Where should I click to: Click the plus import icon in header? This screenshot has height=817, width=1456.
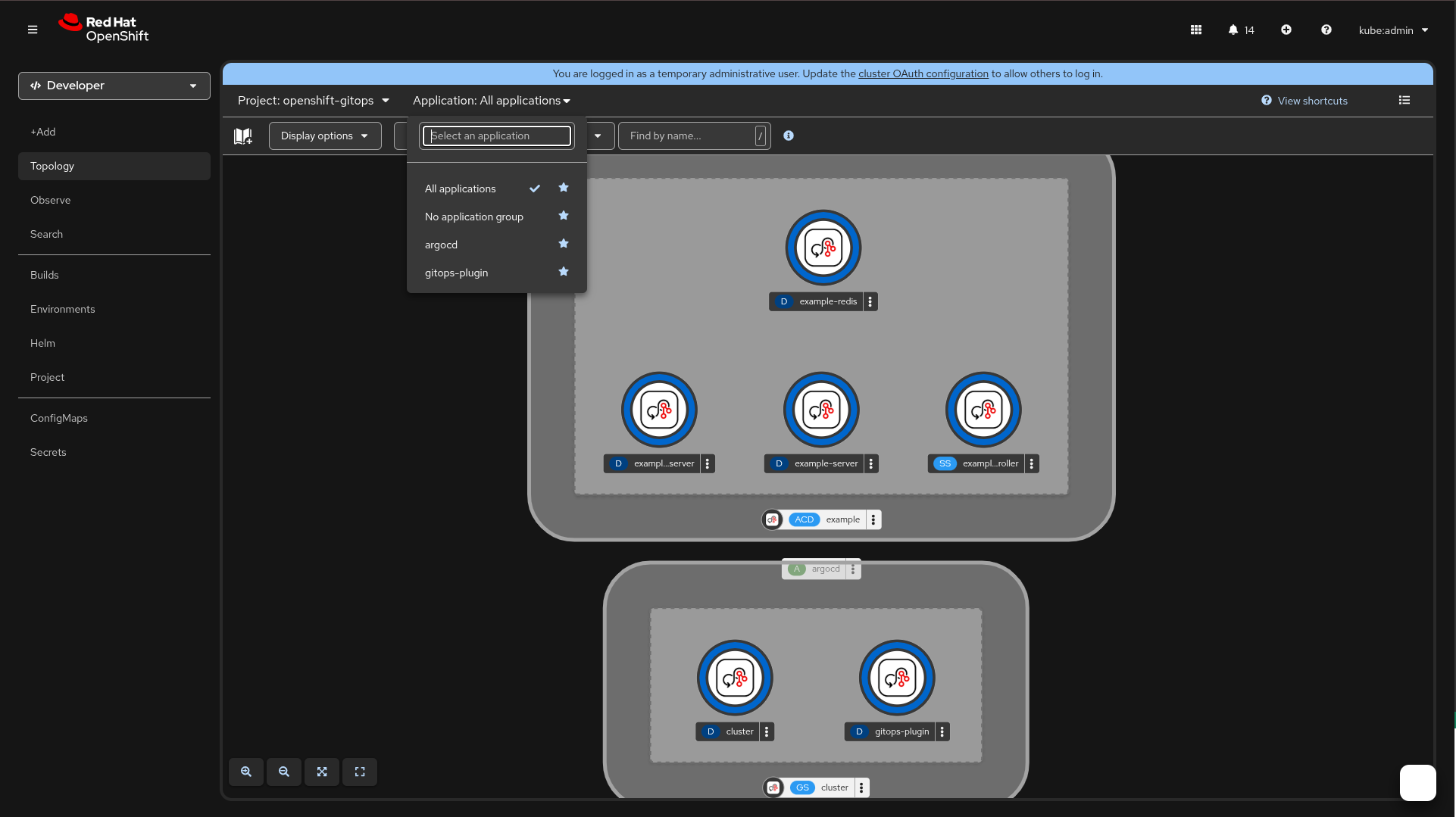point(1286,30)
